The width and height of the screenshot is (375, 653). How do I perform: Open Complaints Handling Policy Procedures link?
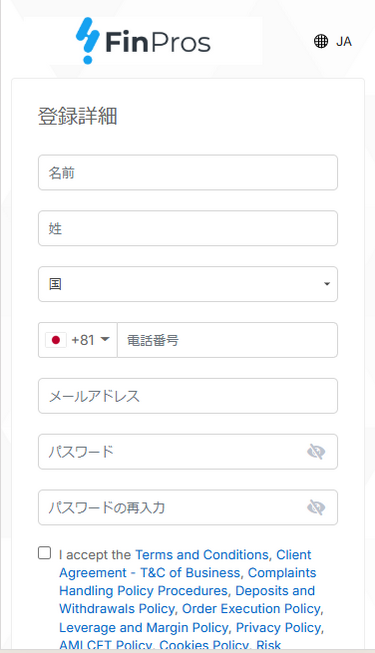pyautogui.click(x=188, y=582)
